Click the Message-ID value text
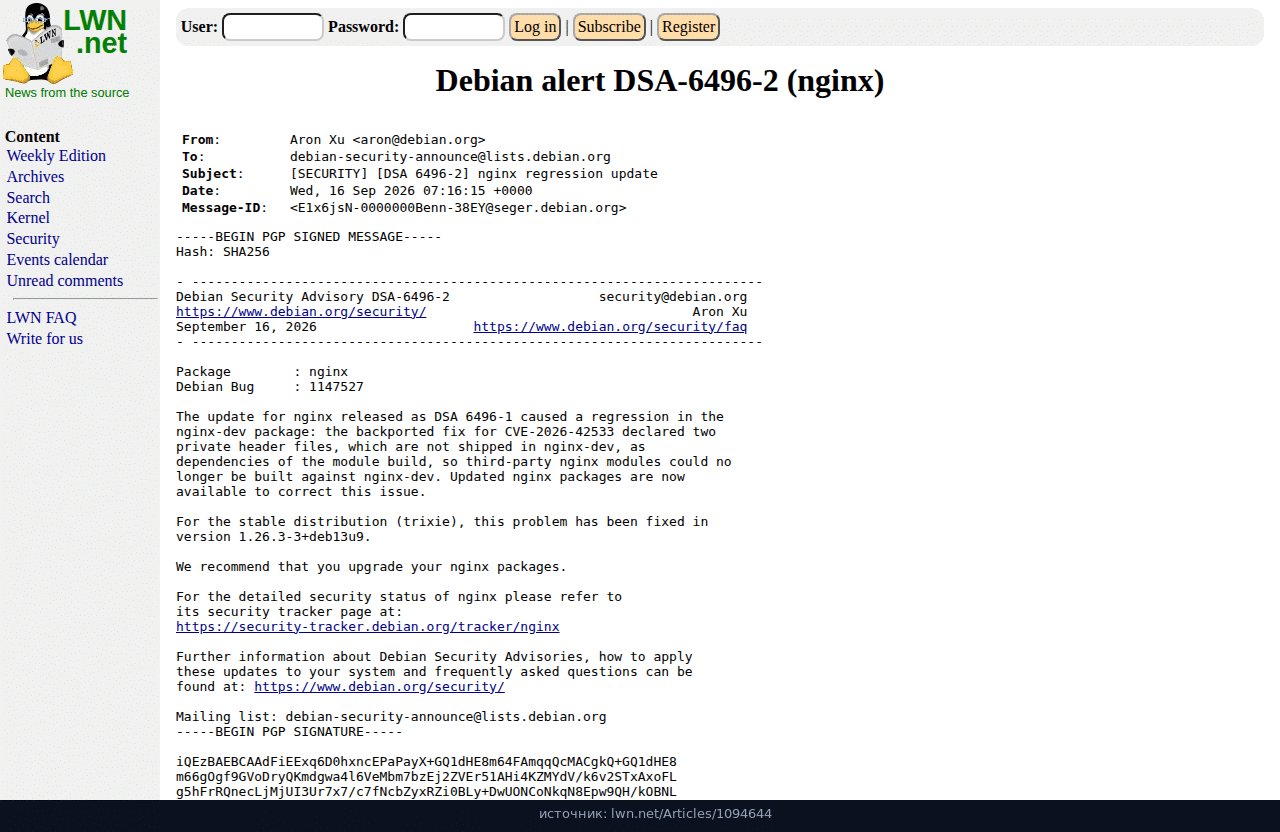The image size is (1280, 832). [458, 208]
